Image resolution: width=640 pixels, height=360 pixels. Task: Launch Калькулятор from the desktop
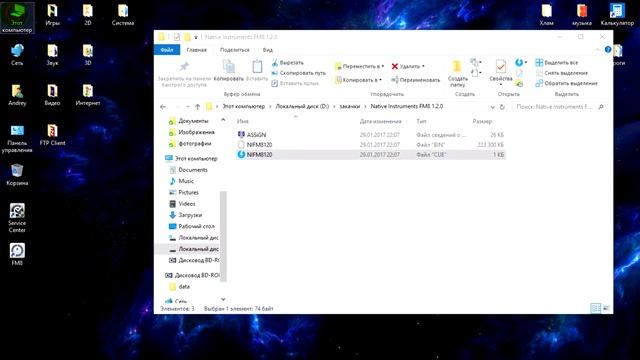pos(617,15)
